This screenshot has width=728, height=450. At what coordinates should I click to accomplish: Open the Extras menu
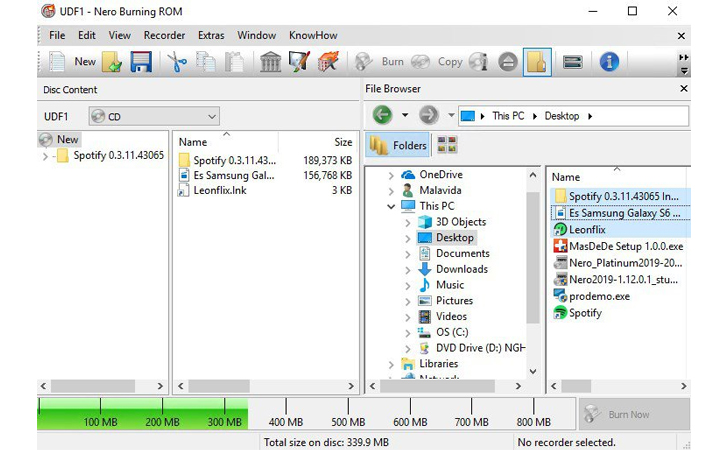(211, 35)
